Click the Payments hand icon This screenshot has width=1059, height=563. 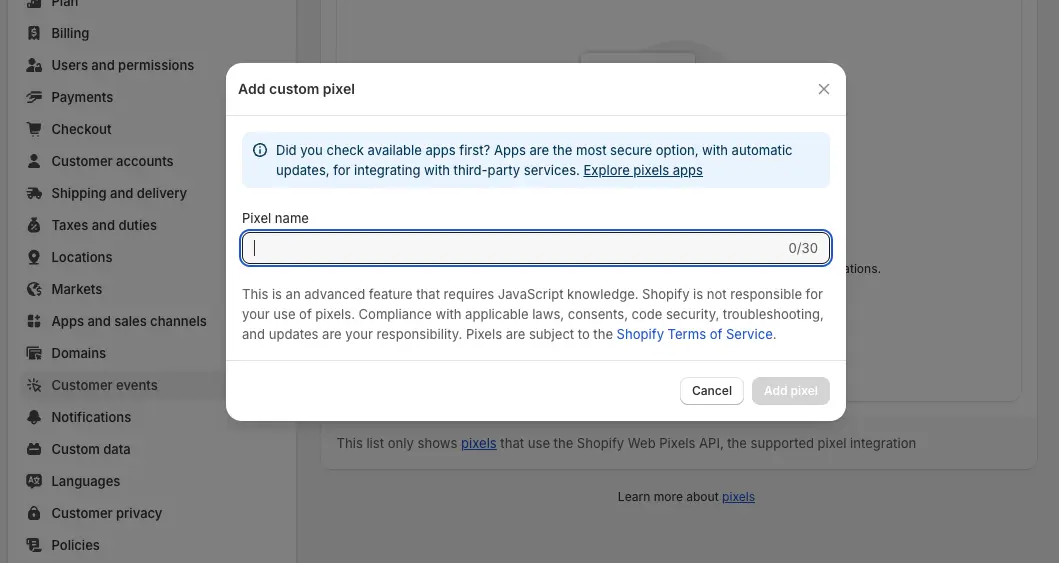34,97
